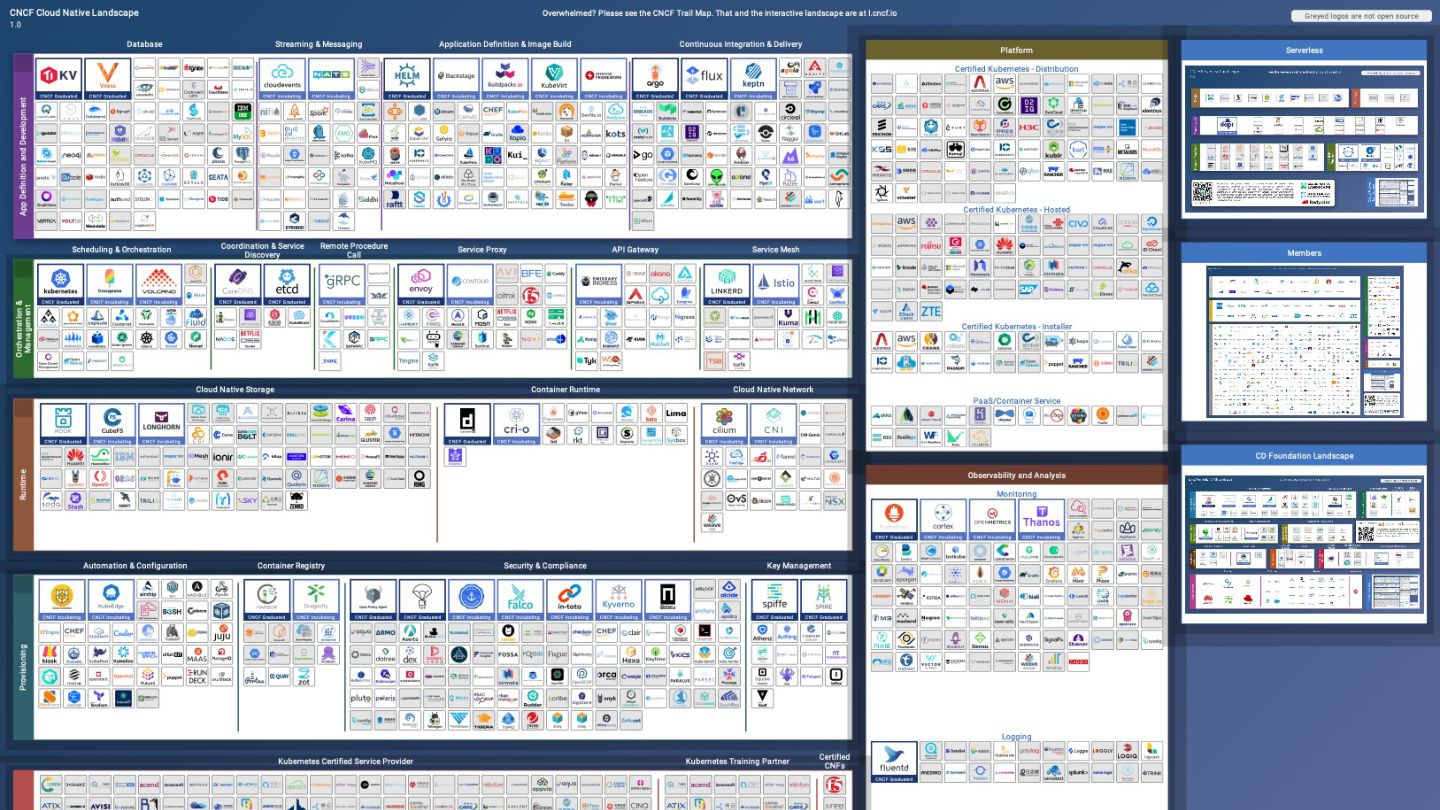The height and width of the screenshot is (810, 1440).
Task: Select the spiffe key management card
Action: click(x=775, y=600)
